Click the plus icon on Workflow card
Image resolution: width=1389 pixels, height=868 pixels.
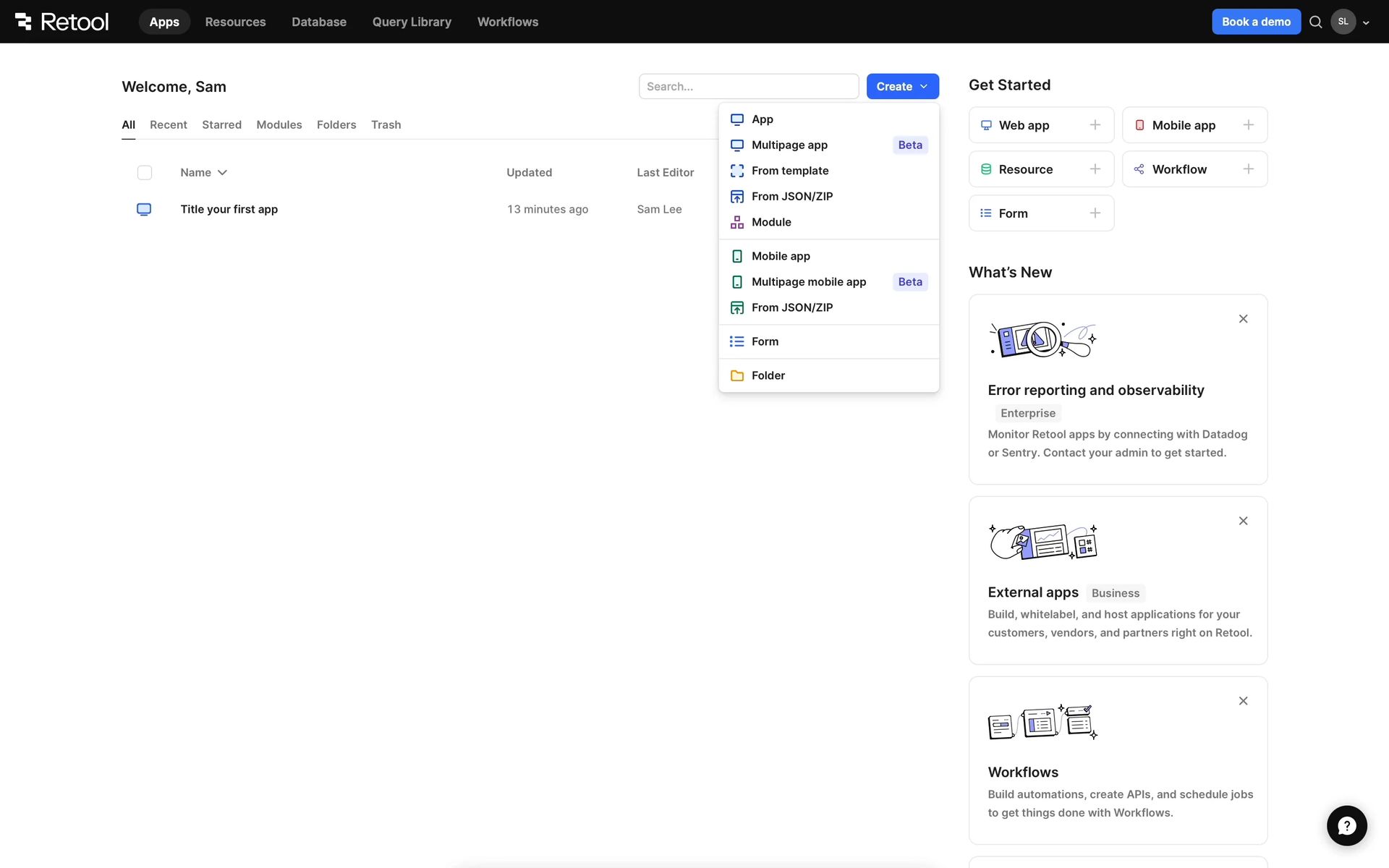[1249, 169]
